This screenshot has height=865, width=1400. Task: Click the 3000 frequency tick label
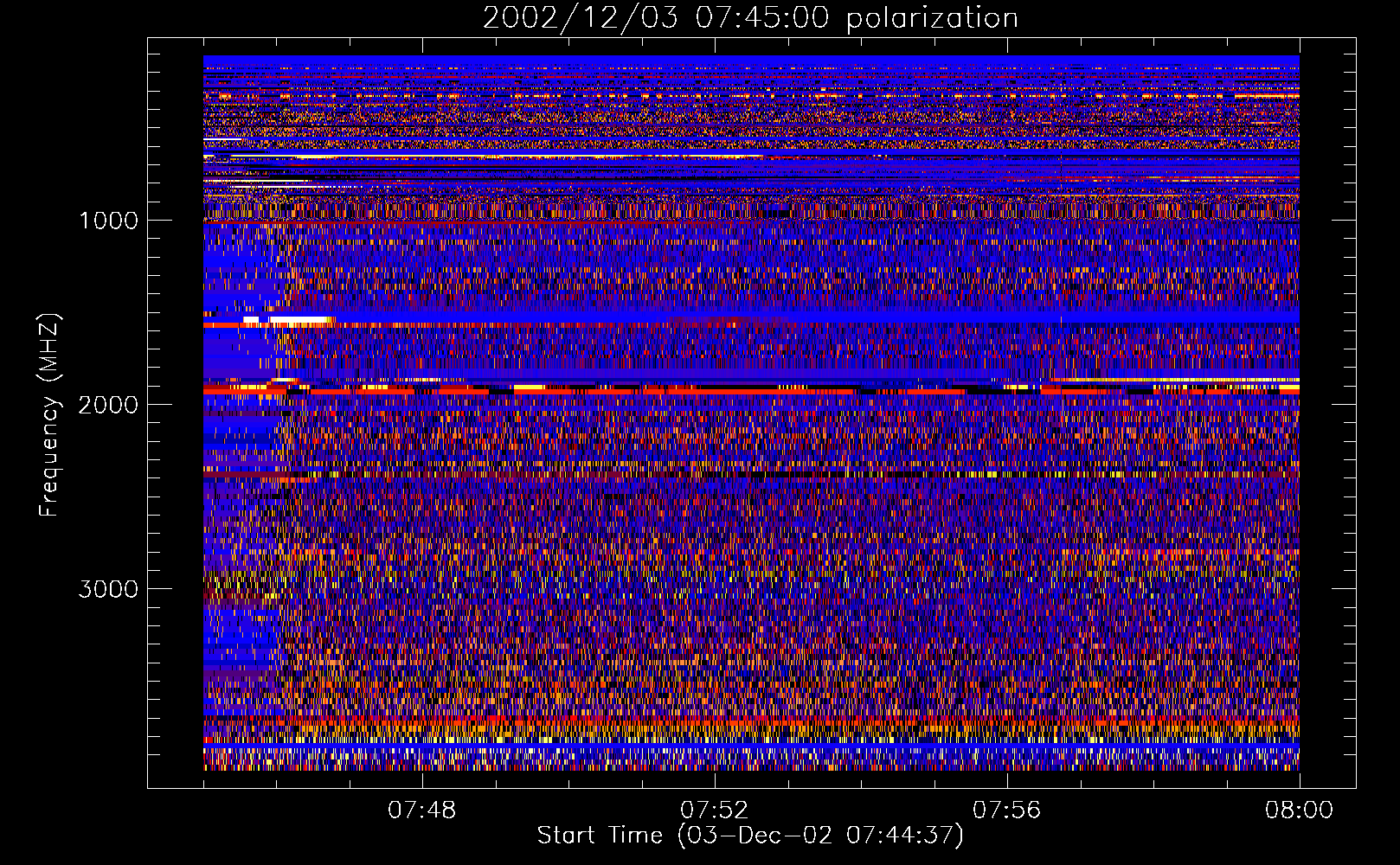[108, 589]
